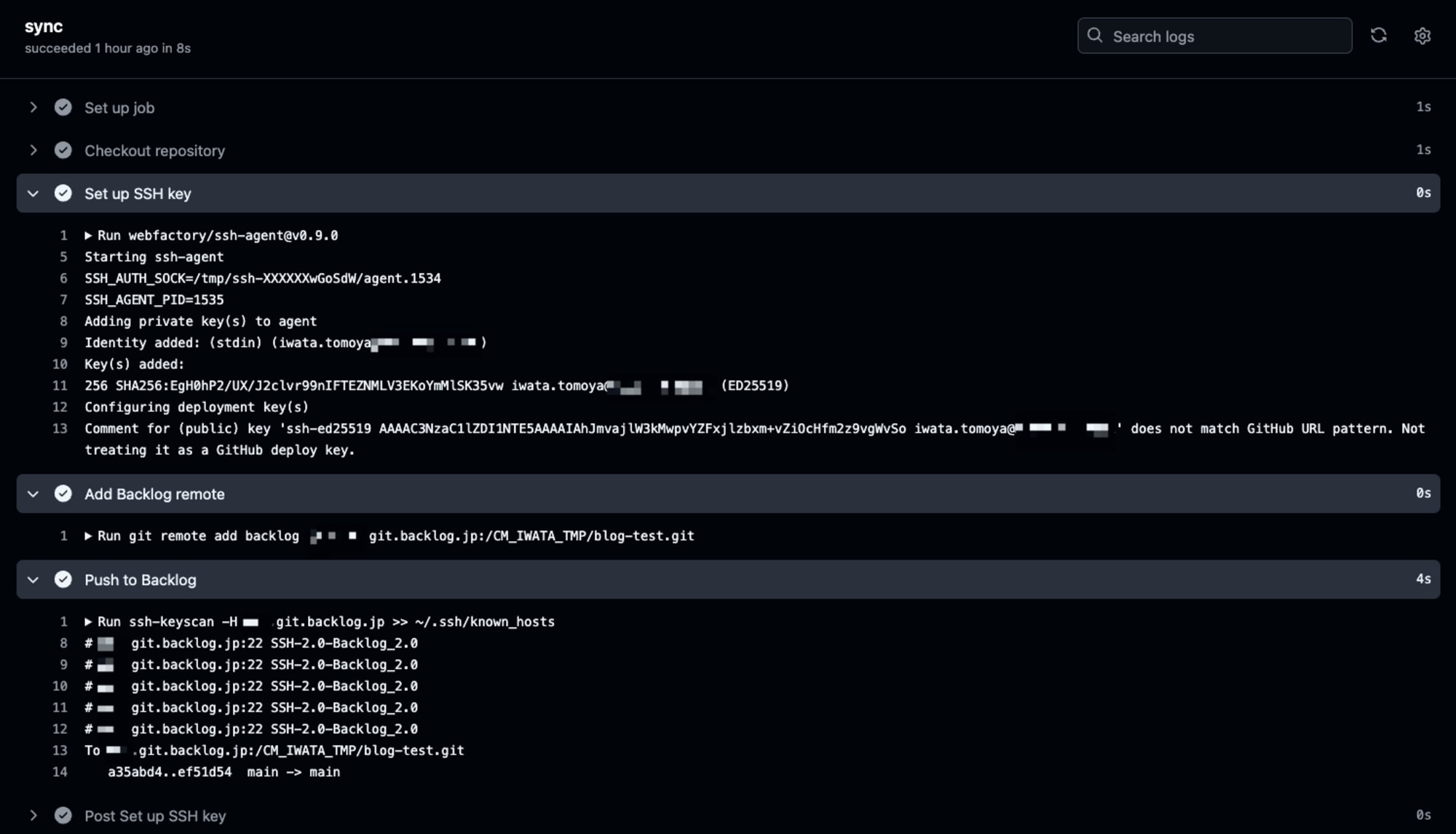Open the log settings gear icon
Screen dimensions: 1456x834
pyautogui.click(x=1422, y=36)
